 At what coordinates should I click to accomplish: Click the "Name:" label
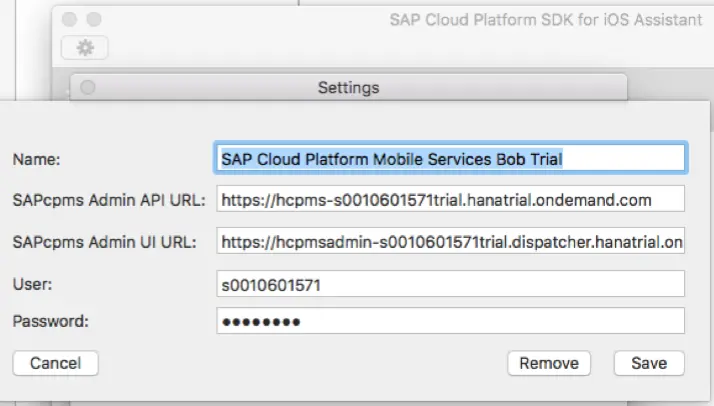(36, 159)
